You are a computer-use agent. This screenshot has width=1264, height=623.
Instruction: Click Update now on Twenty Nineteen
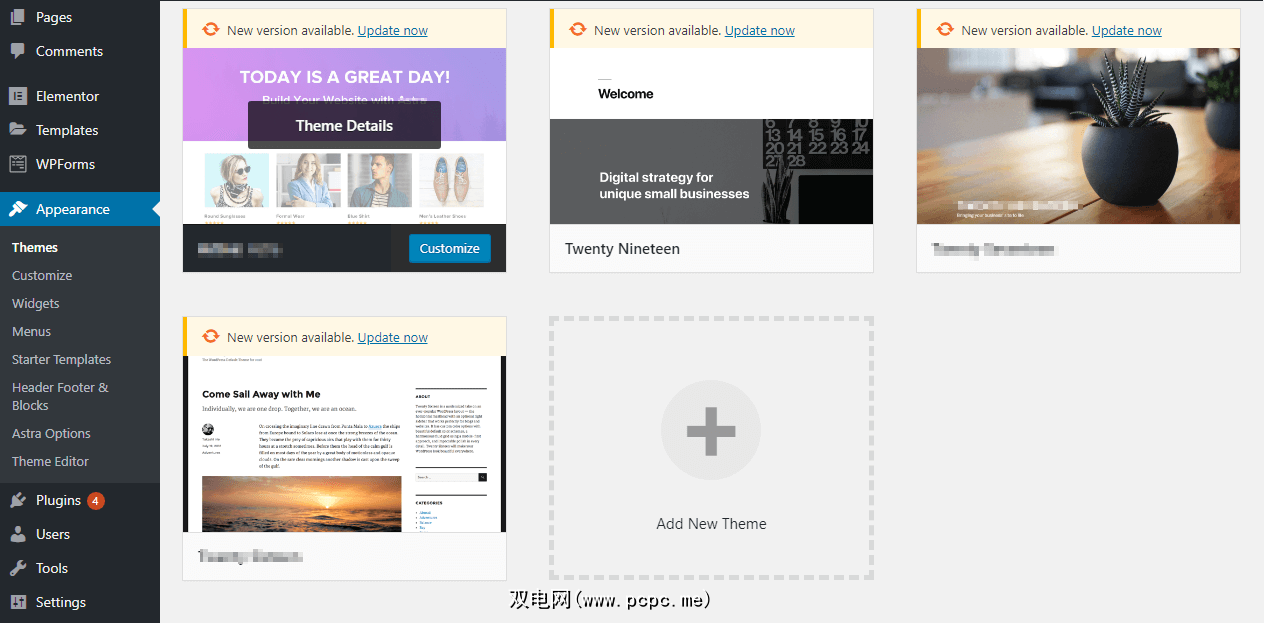coord(760,30)
